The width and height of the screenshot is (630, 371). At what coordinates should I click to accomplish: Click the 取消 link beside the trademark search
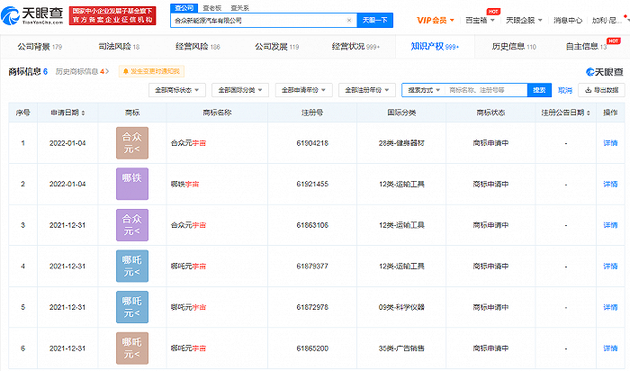(565, 90)
